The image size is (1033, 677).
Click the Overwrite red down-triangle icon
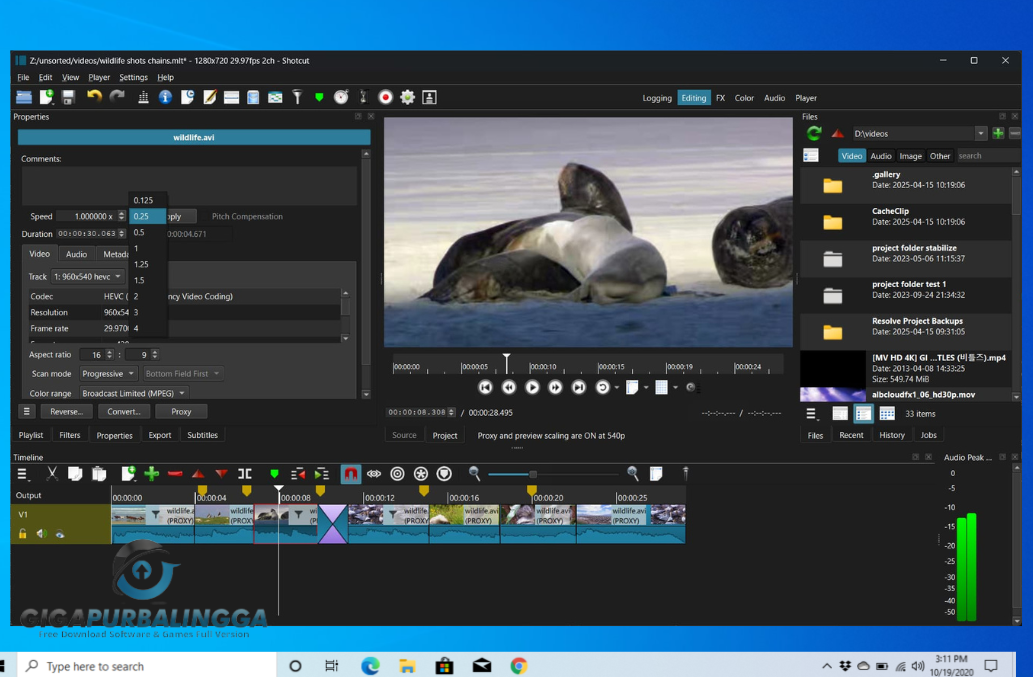(x=221, y=474)
